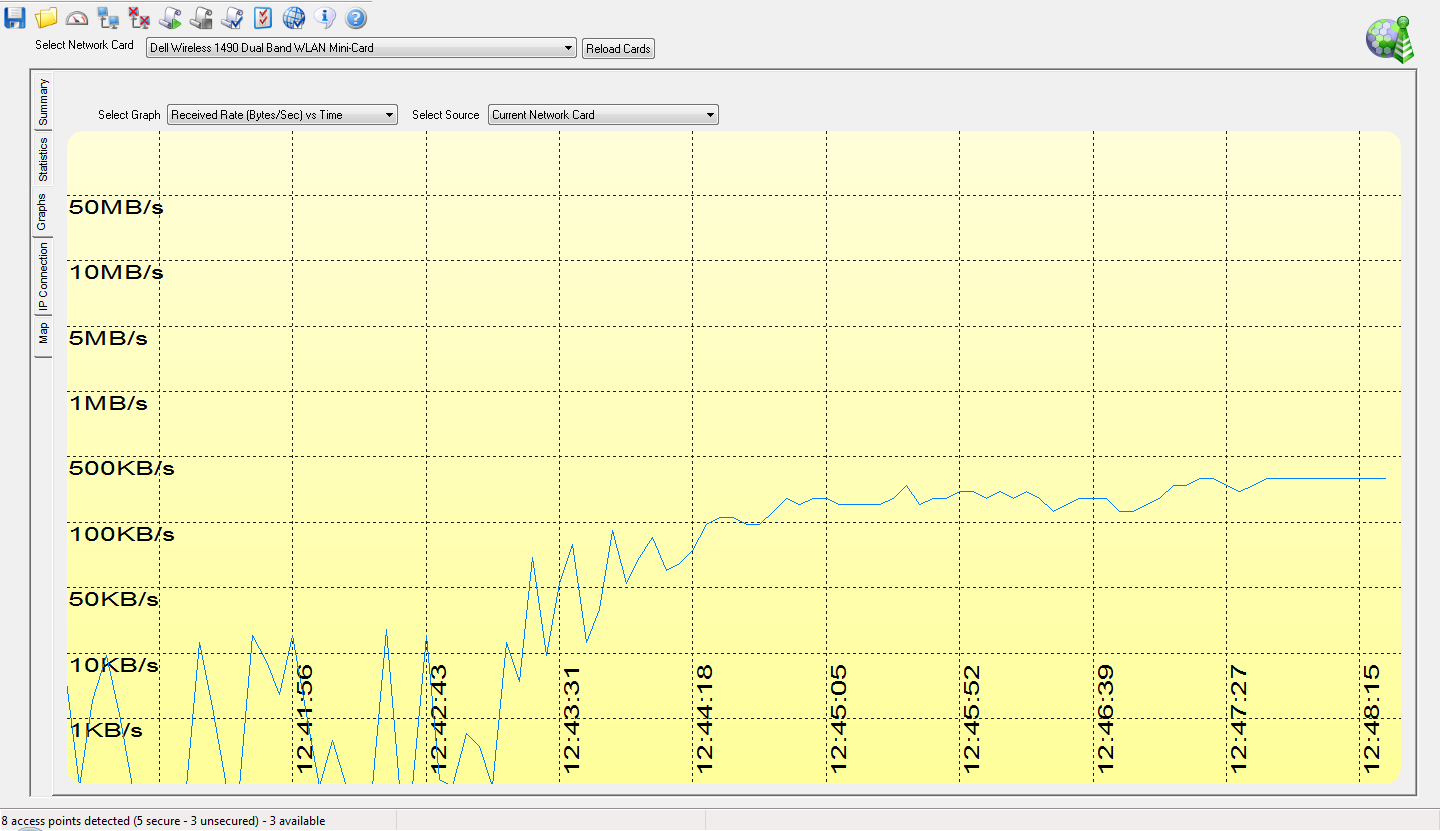Click the green WiFi tower logo
The height and width of the screenshot is (831, 1440).
1390,40
